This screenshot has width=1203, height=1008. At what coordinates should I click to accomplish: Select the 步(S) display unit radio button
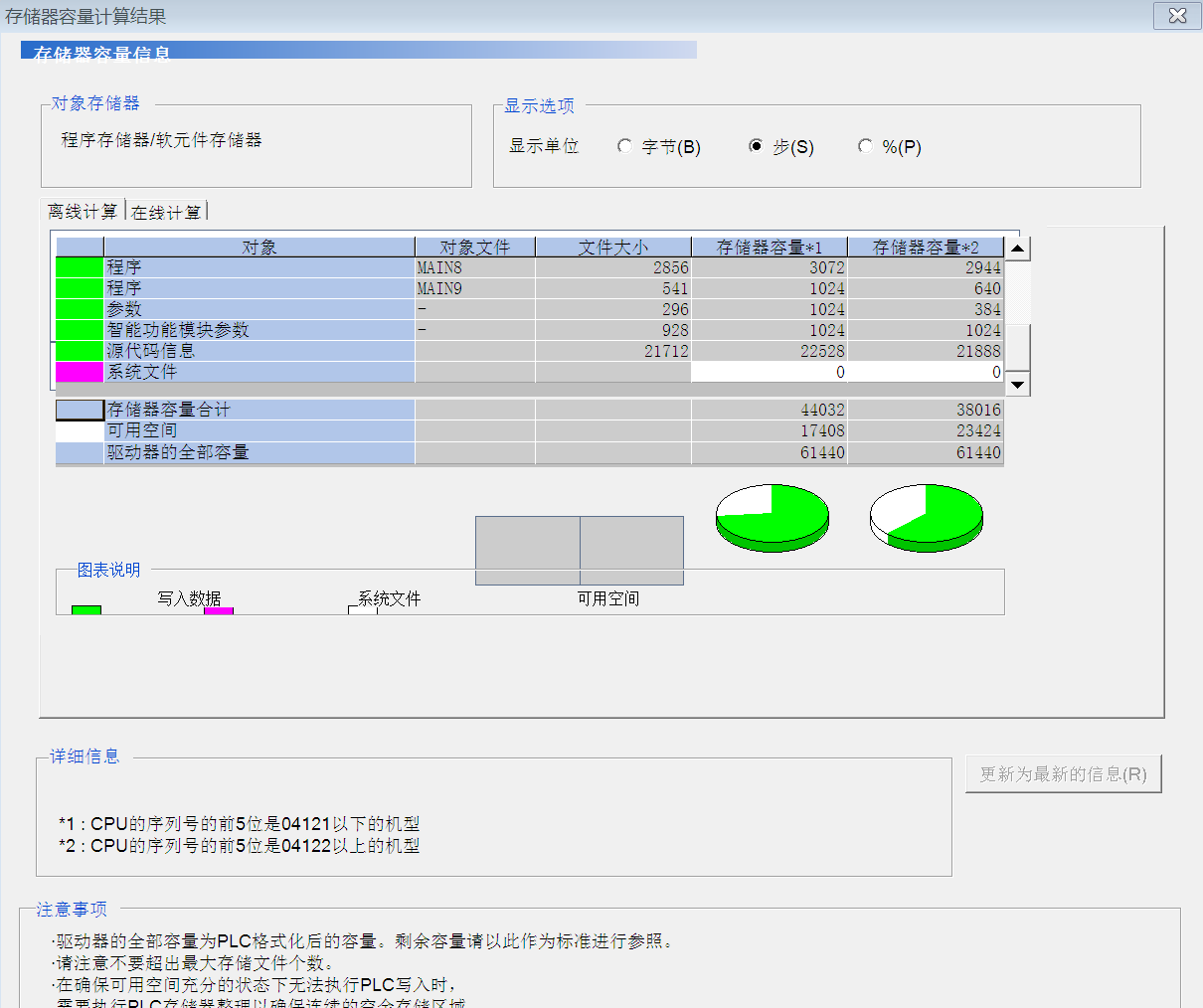pos(756,146)
